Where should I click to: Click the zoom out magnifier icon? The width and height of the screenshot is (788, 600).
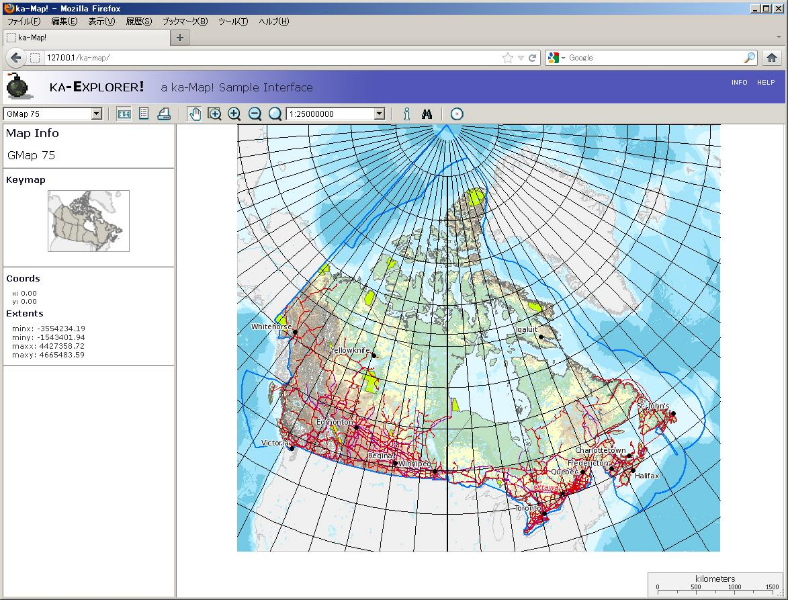254,114
